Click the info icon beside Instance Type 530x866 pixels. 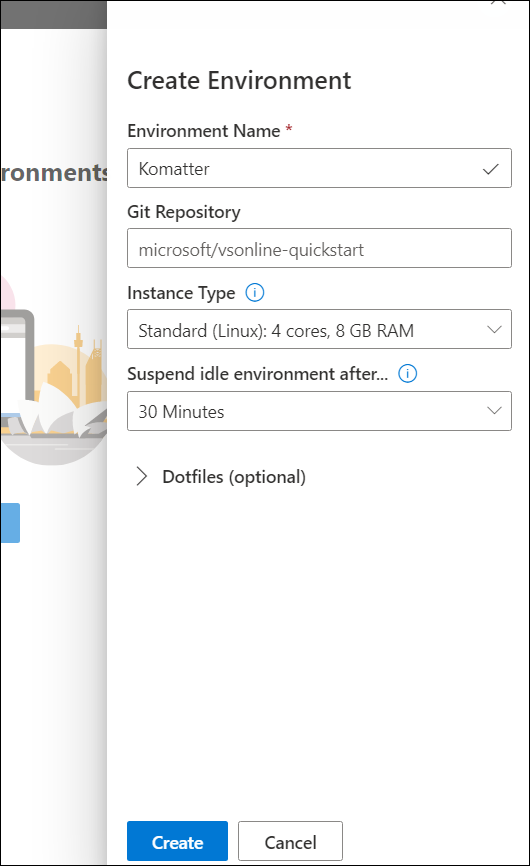(255, 292)
